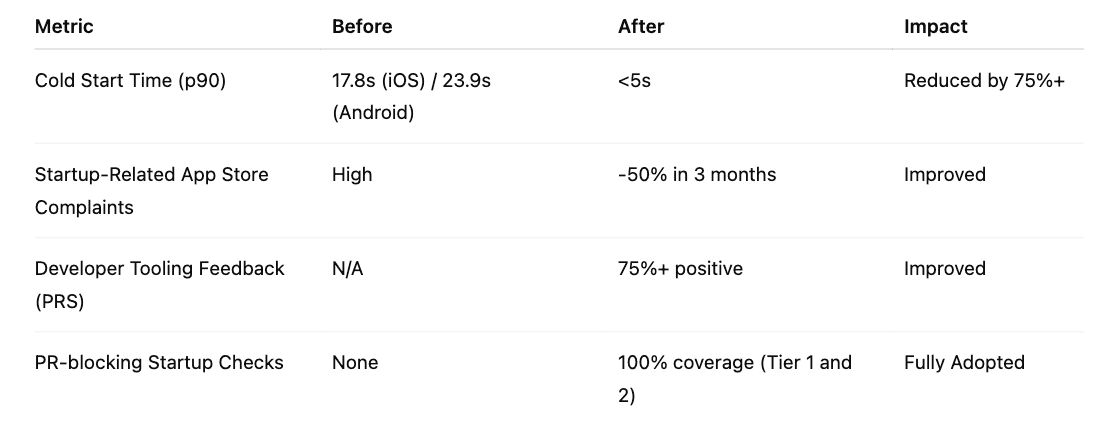This screenshot has width=1105, height=432.
Task: Click the None value in Before column
Action: (x=355, y=362)
